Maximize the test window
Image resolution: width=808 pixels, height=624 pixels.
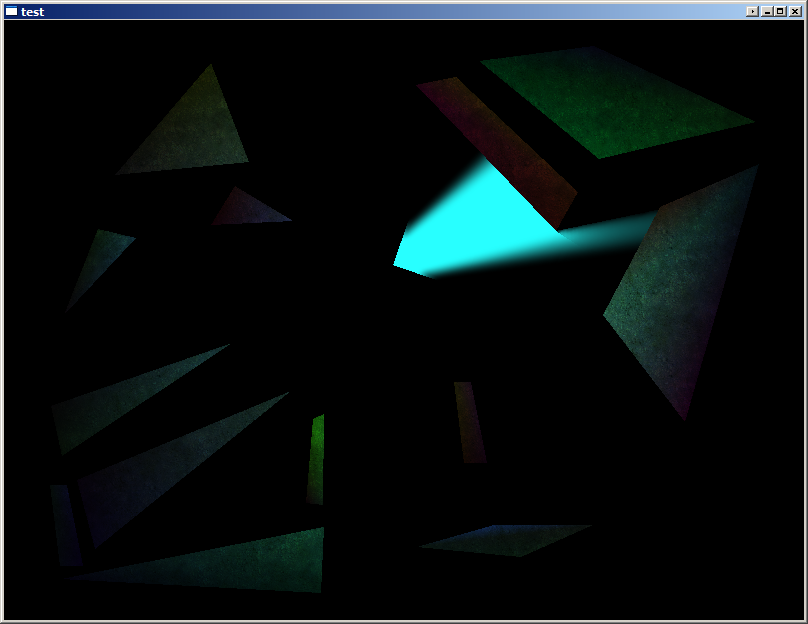pyautogui.click(x=780, y=12)
